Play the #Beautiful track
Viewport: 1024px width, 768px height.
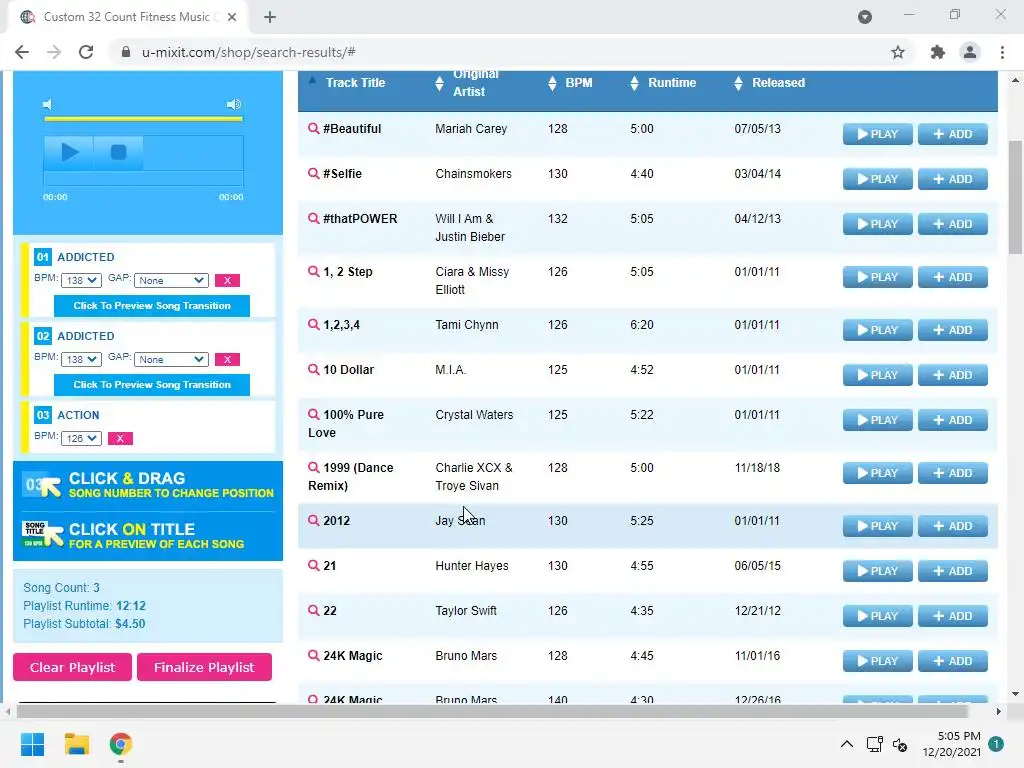(877, 134)
